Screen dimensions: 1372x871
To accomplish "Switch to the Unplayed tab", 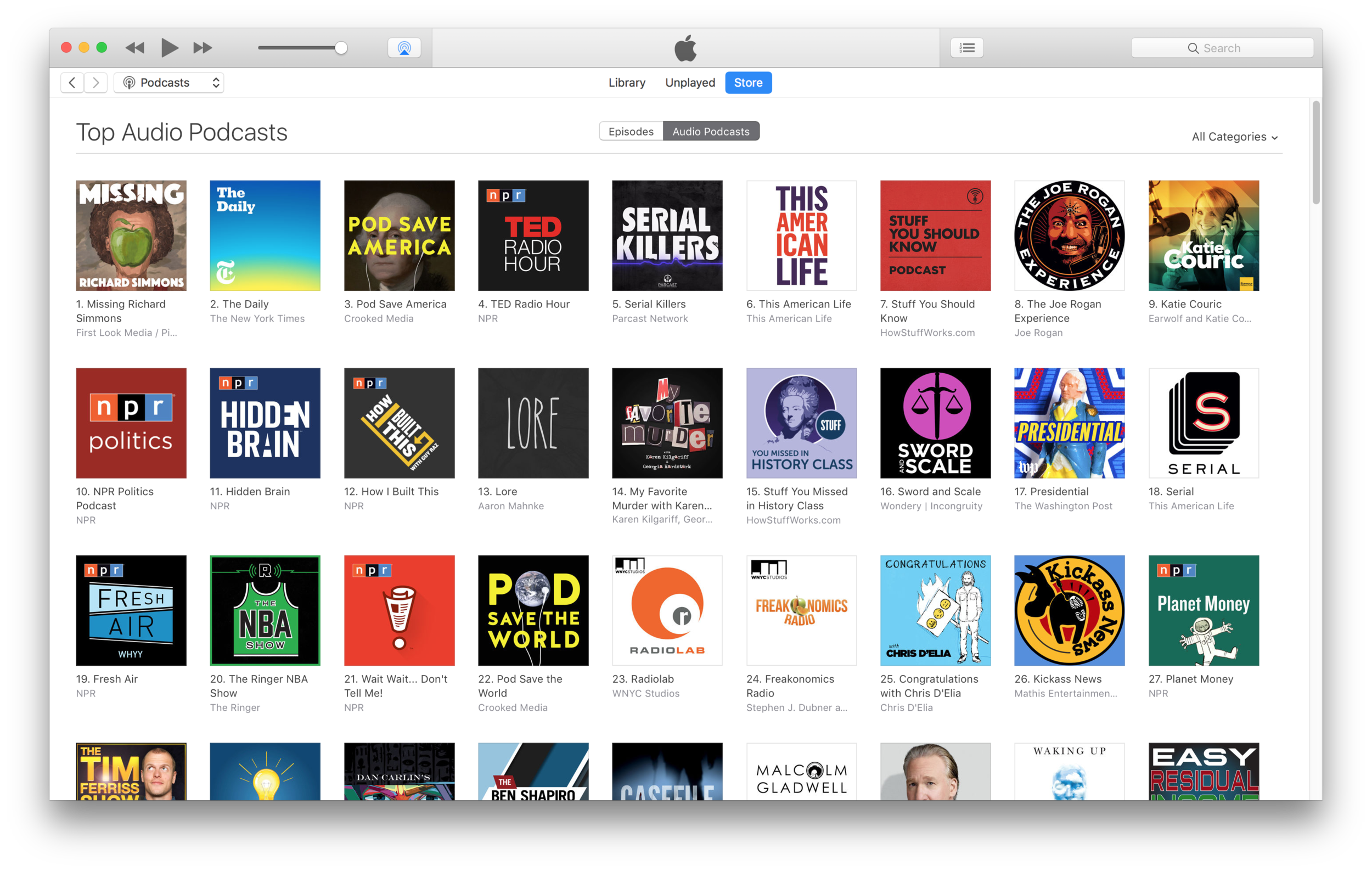I will coord(690,83).
